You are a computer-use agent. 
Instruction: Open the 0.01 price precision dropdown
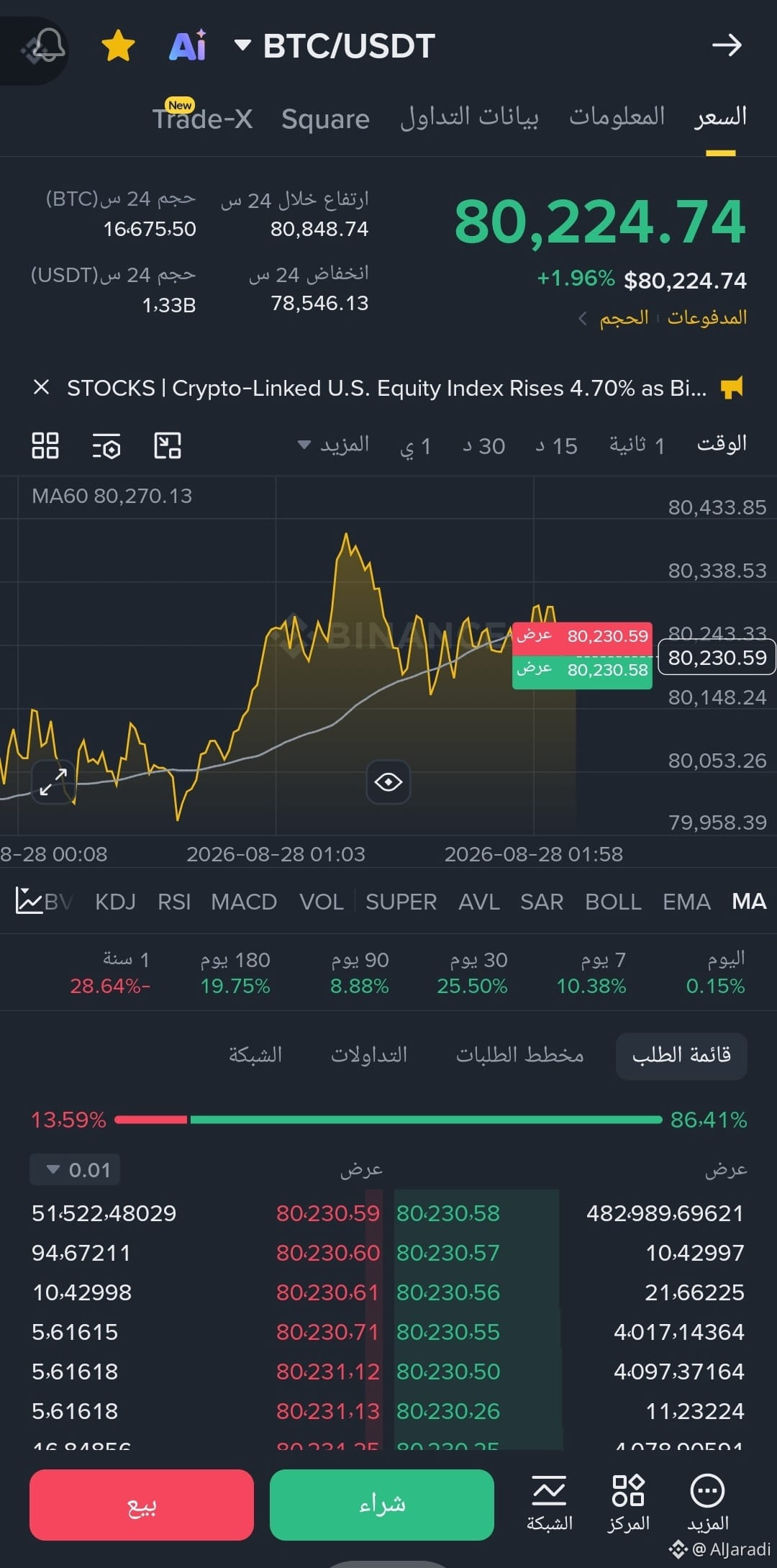pos(75,1169)
